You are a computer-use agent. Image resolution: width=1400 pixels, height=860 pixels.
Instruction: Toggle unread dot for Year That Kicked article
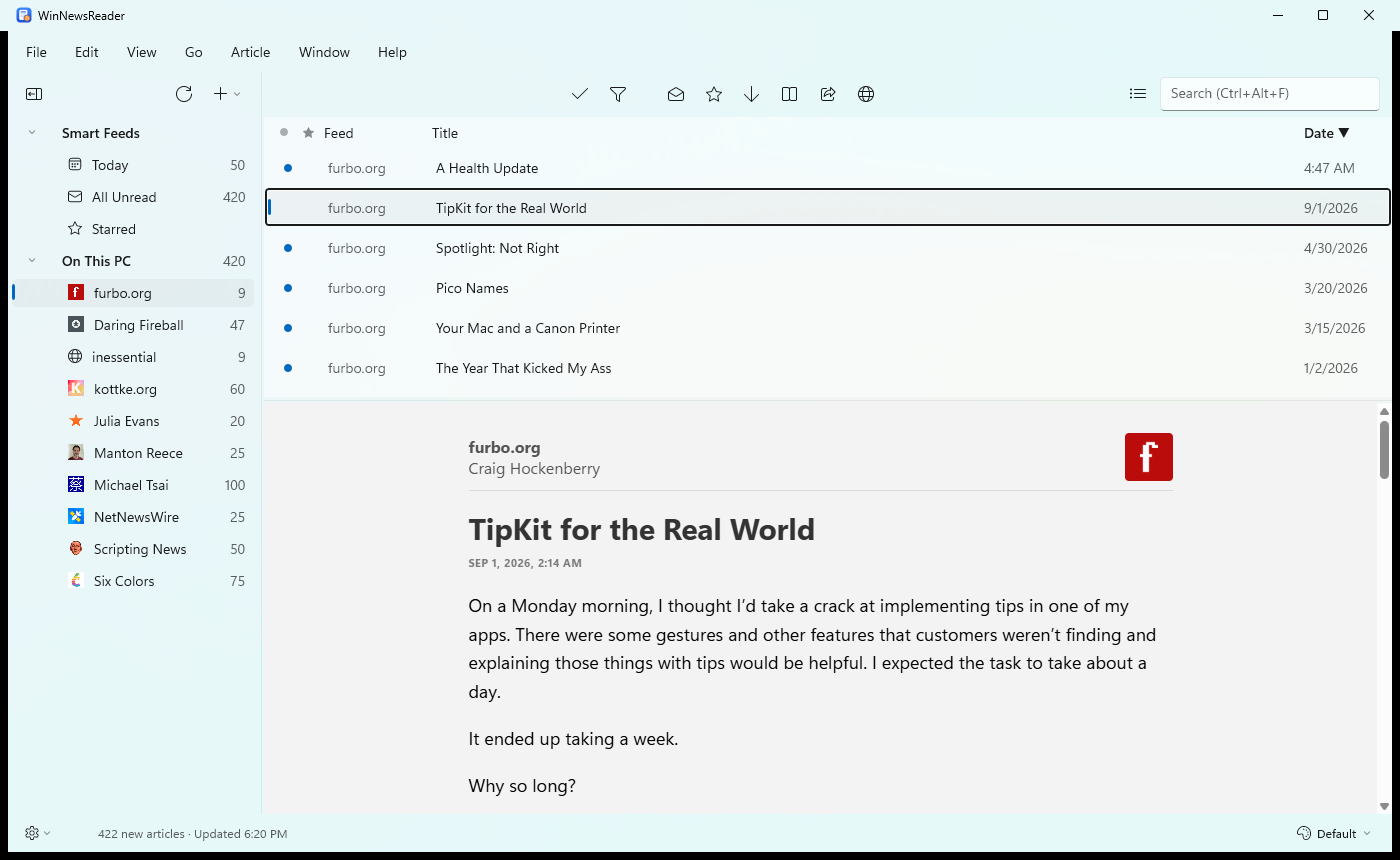(288, 368)
